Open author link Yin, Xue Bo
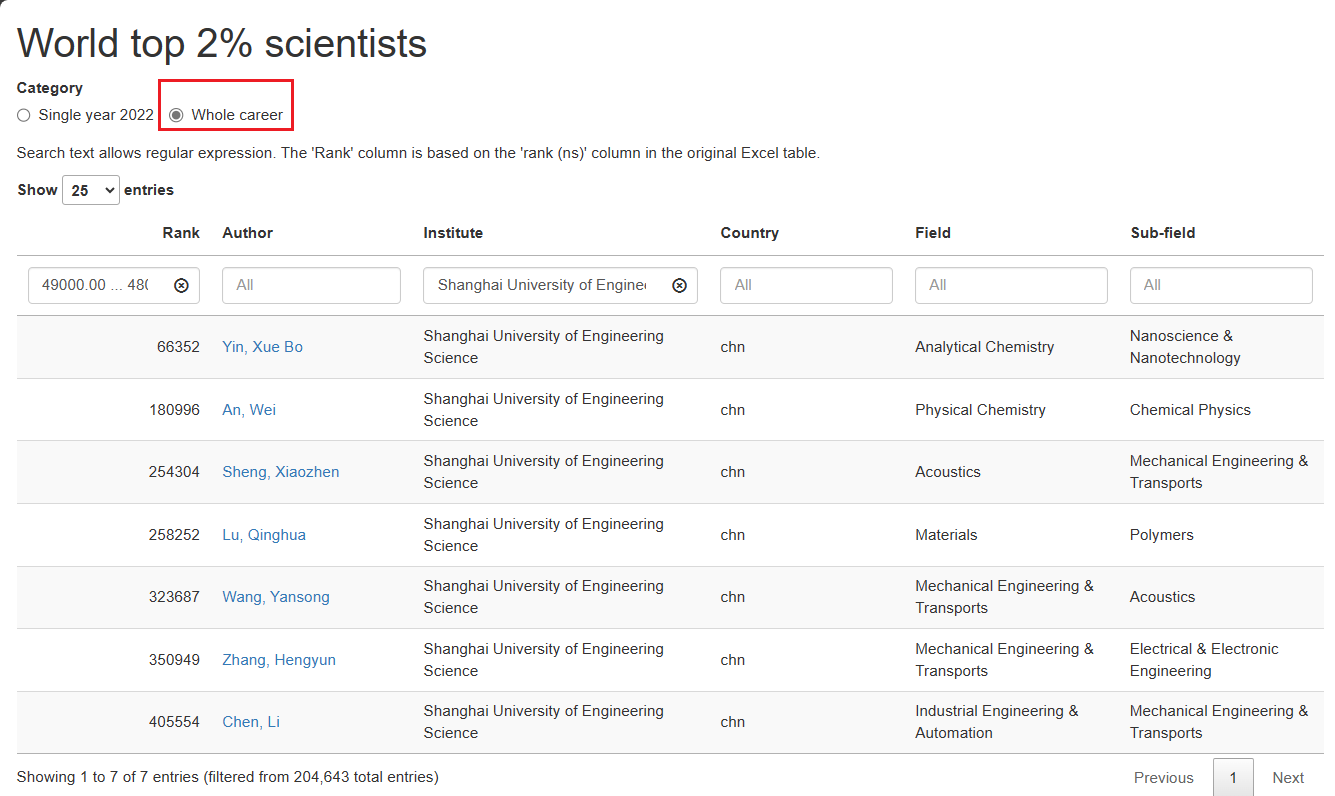 [262, 347]
